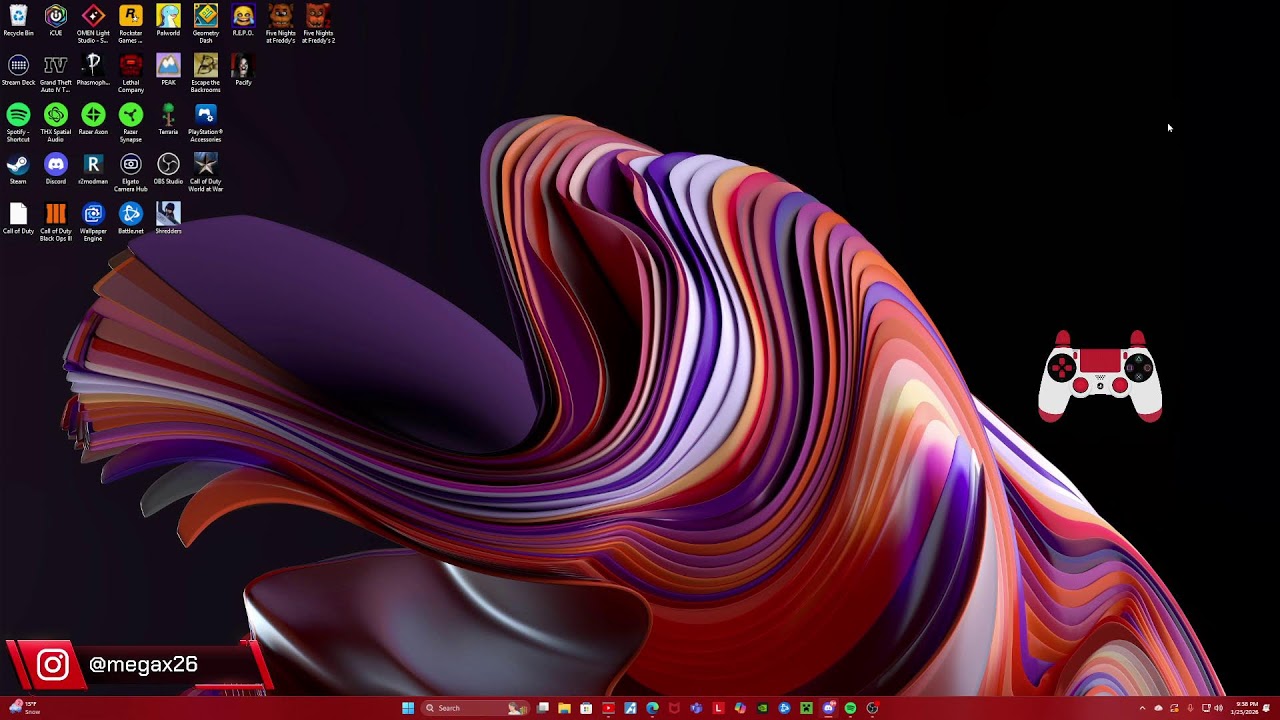
Task: Open the network tray icon
Action: click(x=1206, y=708)
